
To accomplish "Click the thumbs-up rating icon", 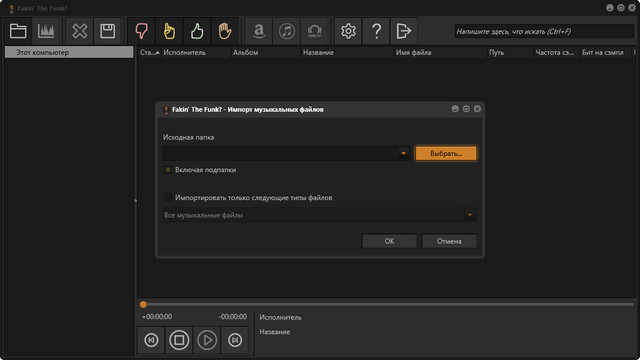I will (x=197, y=31).
